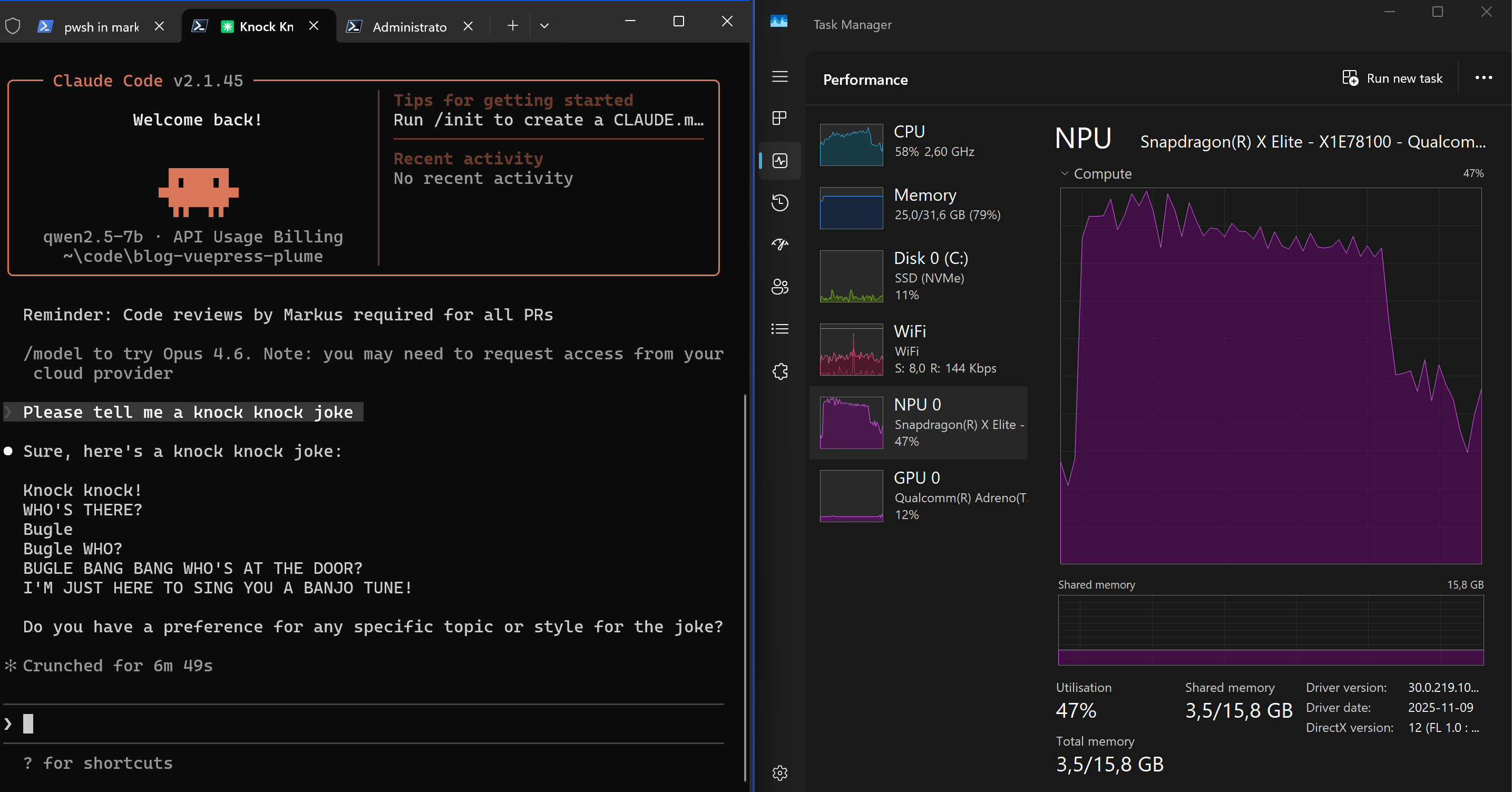Open the Processes view in Task Manager
The image size is (1512, 792).
coord(779,118)
